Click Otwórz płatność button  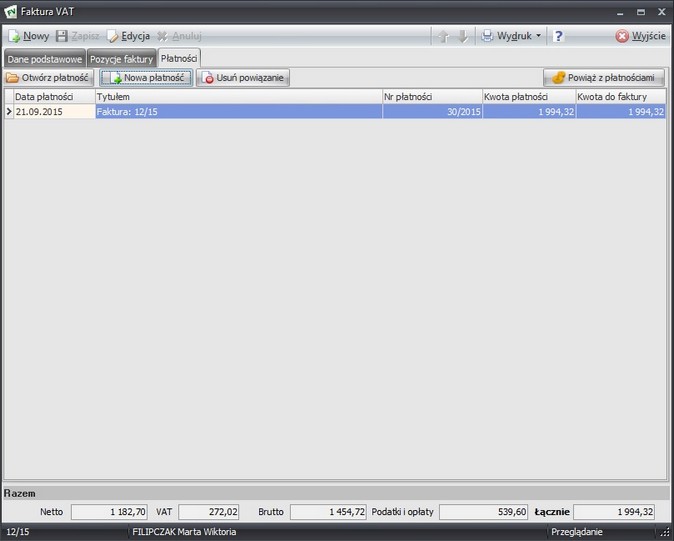point(49,78)
